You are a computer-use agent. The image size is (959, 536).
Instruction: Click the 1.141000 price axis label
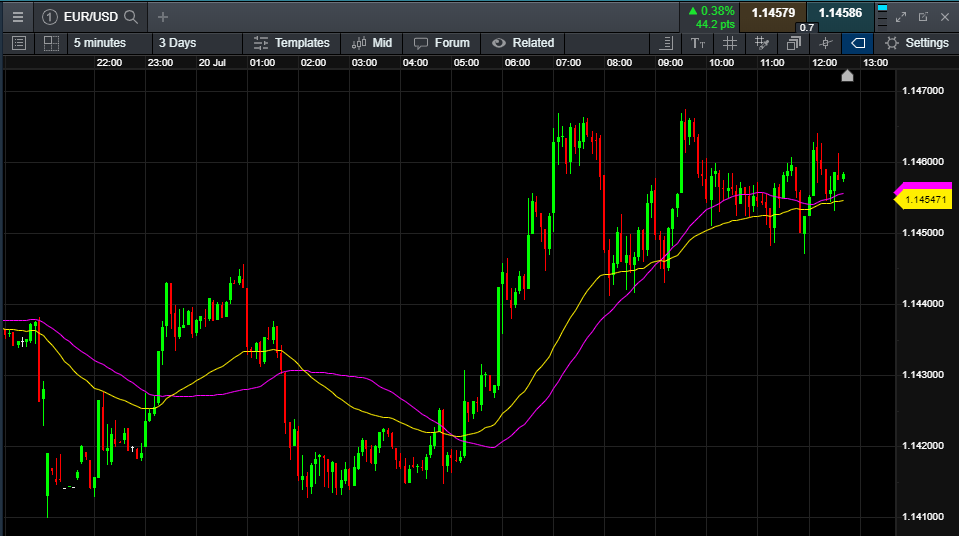coord(923,516)
